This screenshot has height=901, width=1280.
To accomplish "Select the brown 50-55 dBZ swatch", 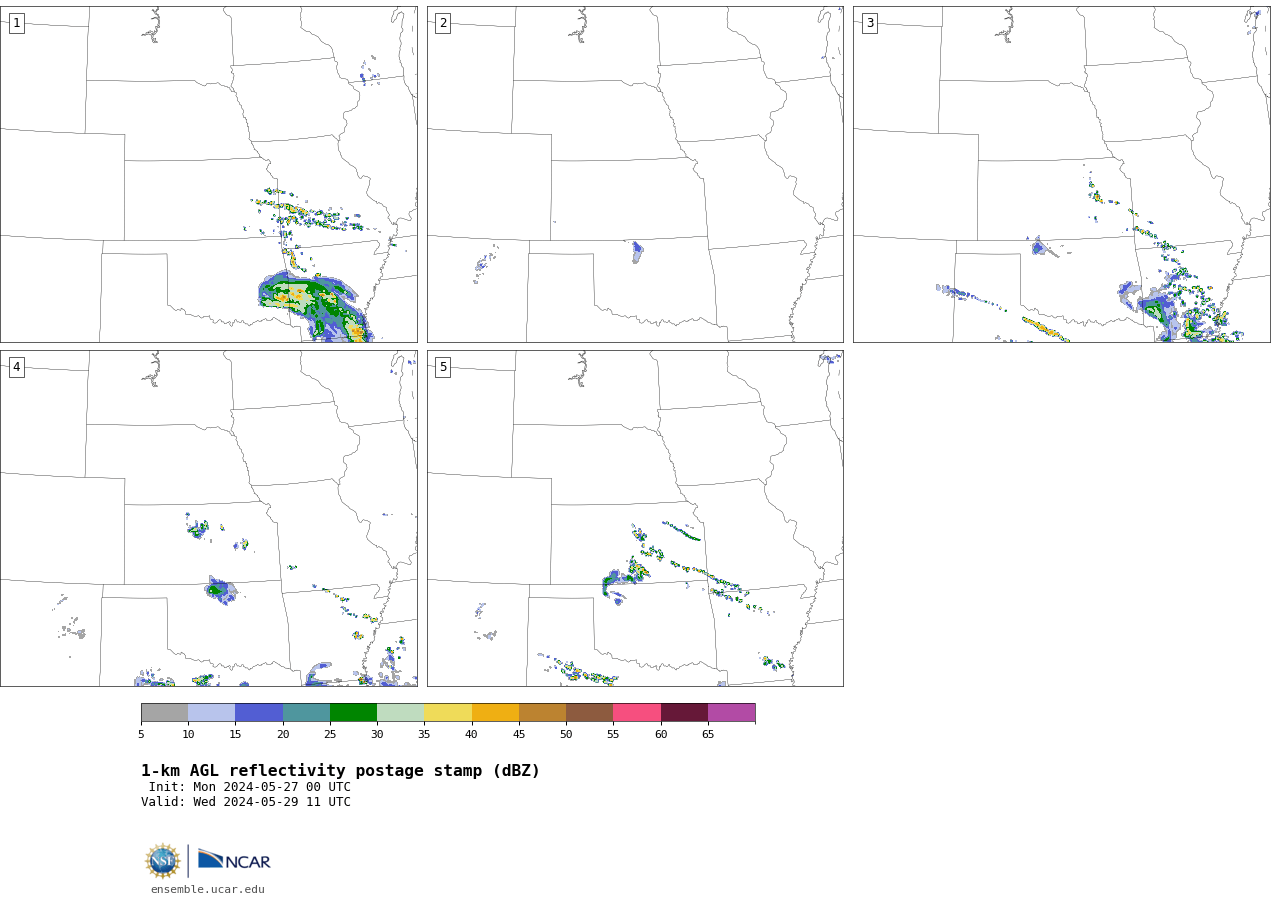I will coord(590,712).
